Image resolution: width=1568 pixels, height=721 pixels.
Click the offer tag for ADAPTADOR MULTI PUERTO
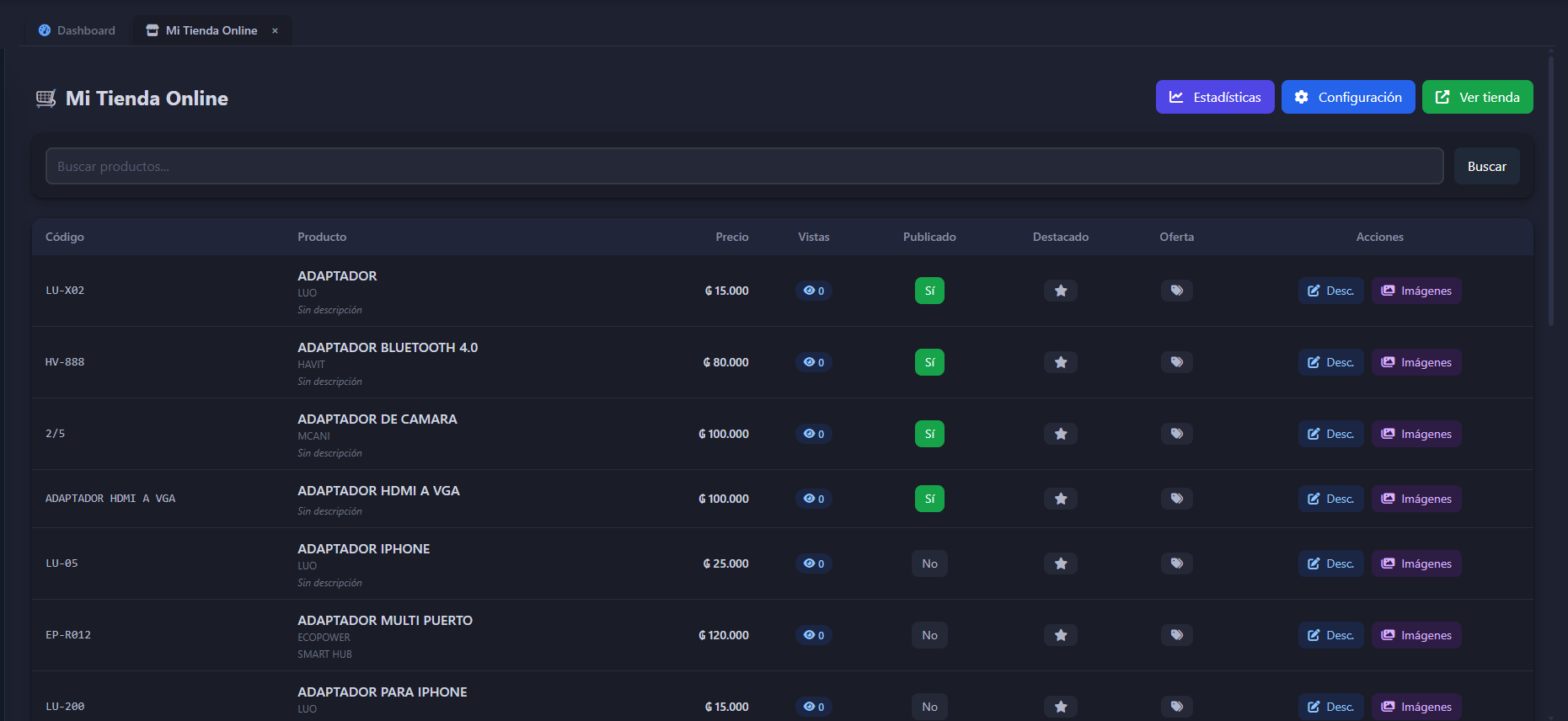1177,635
